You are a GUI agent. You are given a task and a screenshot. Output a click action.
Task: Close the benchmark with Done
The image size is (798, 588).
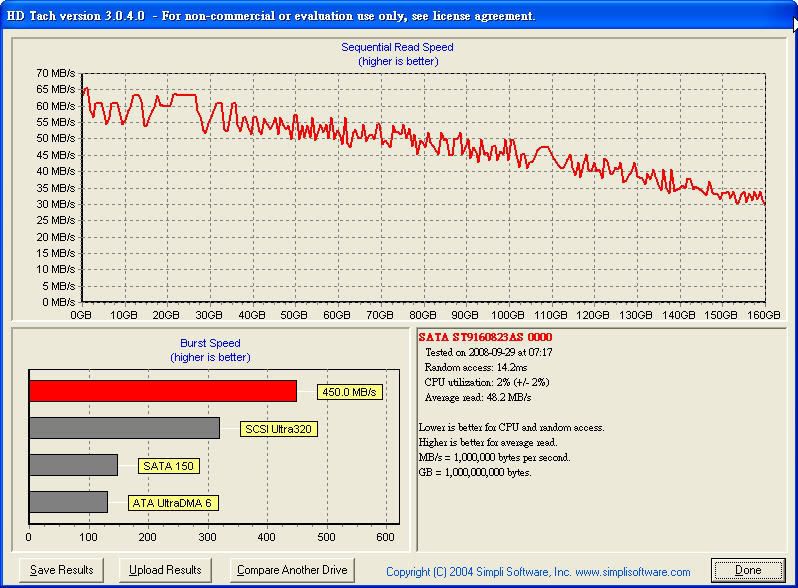748,570
